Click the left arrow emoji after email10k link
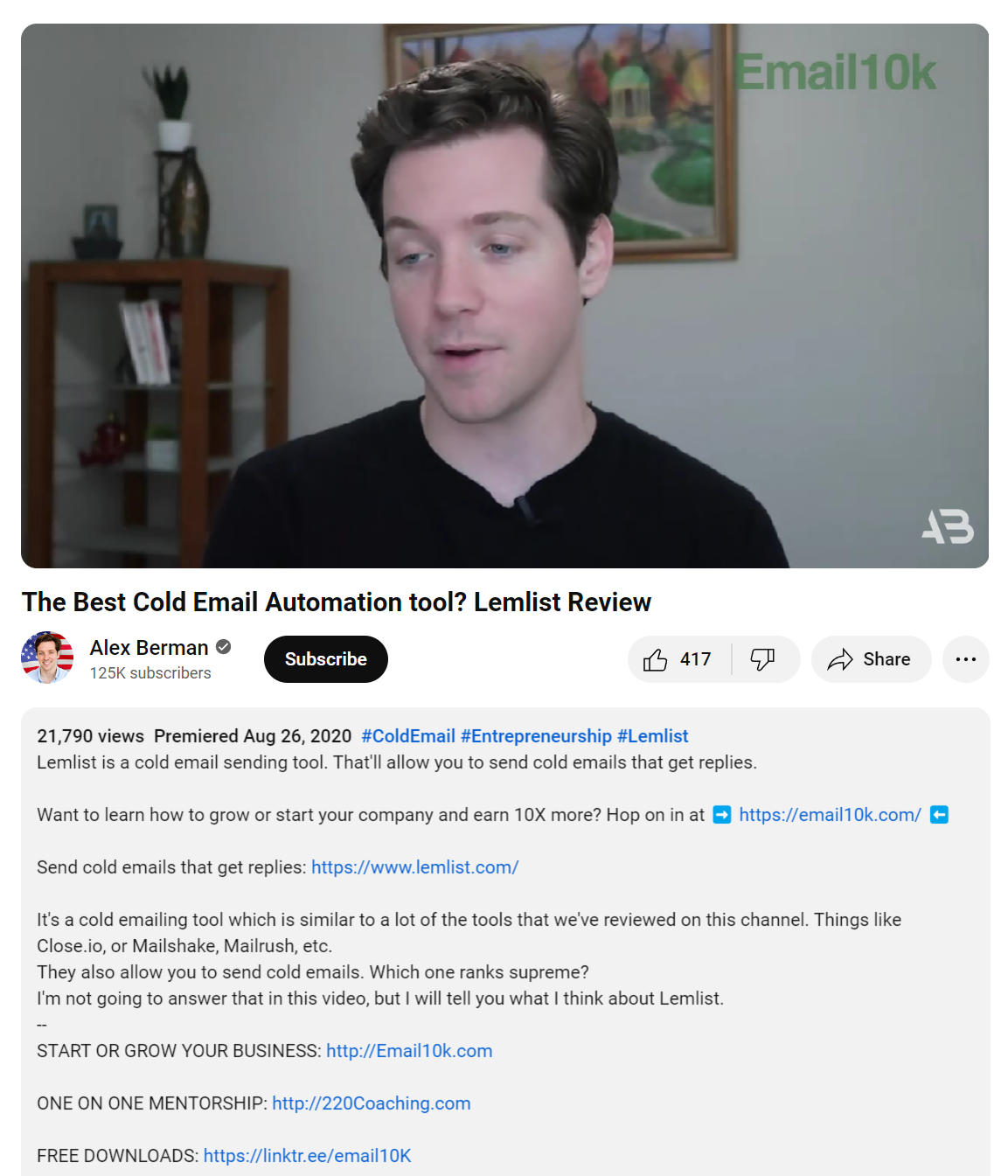The image size is (1008, 1176). (x=939, y=815)
